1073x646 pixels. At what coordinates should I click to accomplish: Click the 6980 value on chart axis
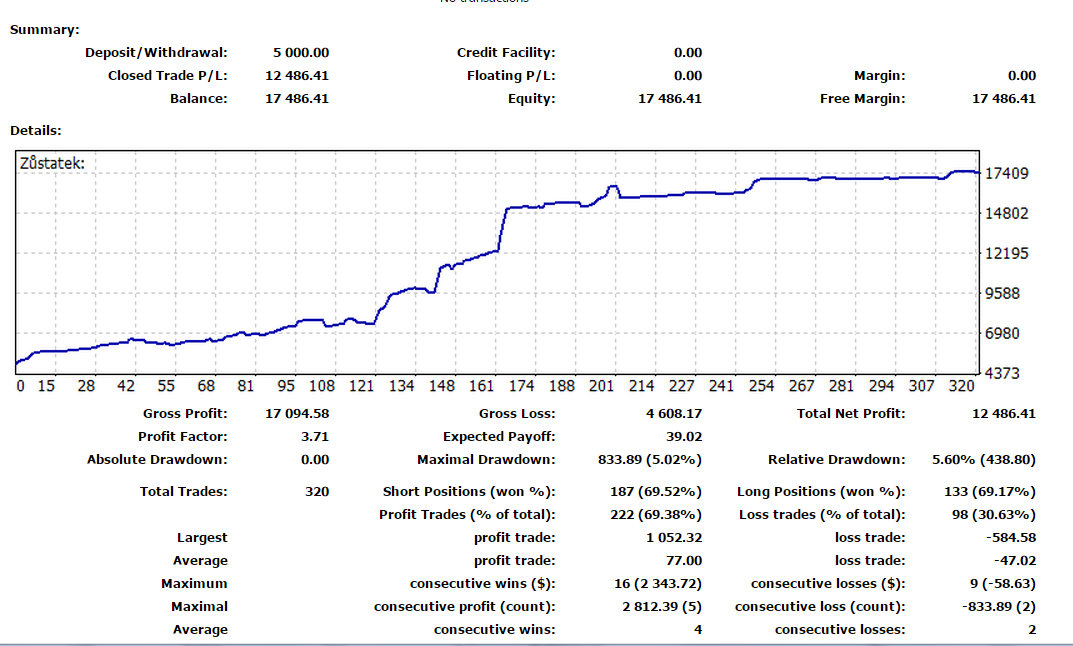click(x=1003, y=333)
